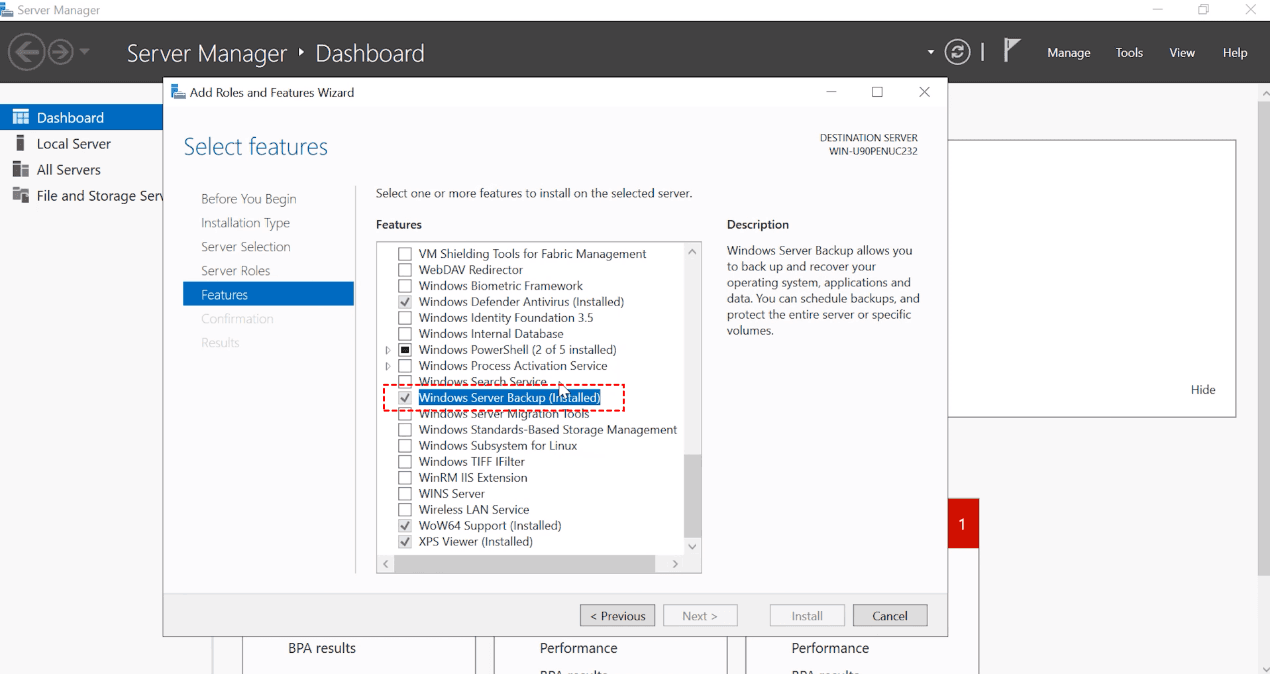Check Wireless LAN Service checkbox
1270x674 pixels.
point(405,510)
